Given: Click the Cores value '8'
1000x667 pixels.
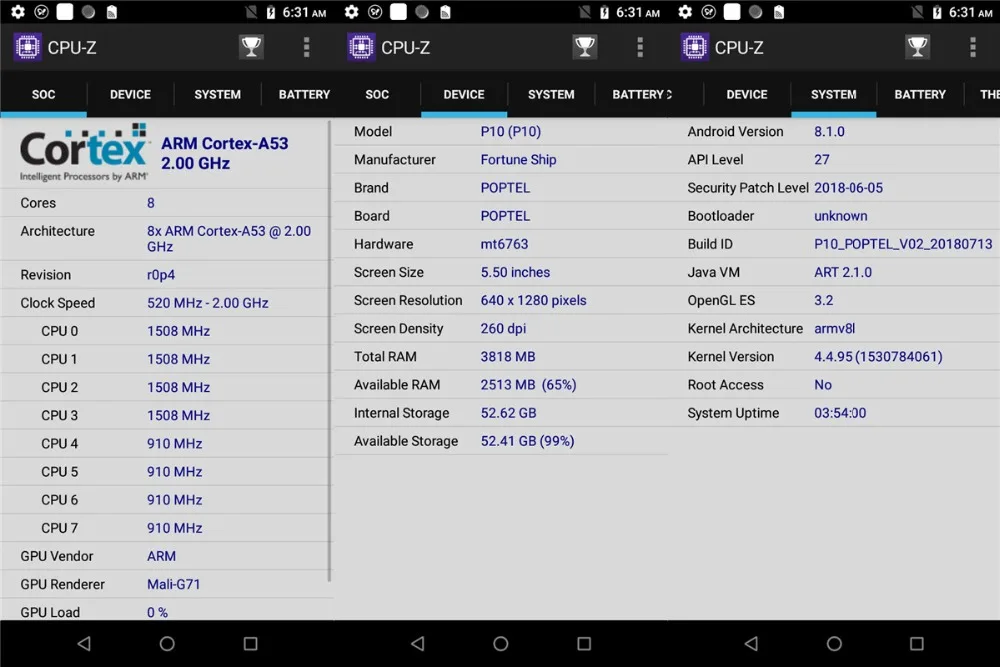Looking at the screenshot, I should point(151,203).
